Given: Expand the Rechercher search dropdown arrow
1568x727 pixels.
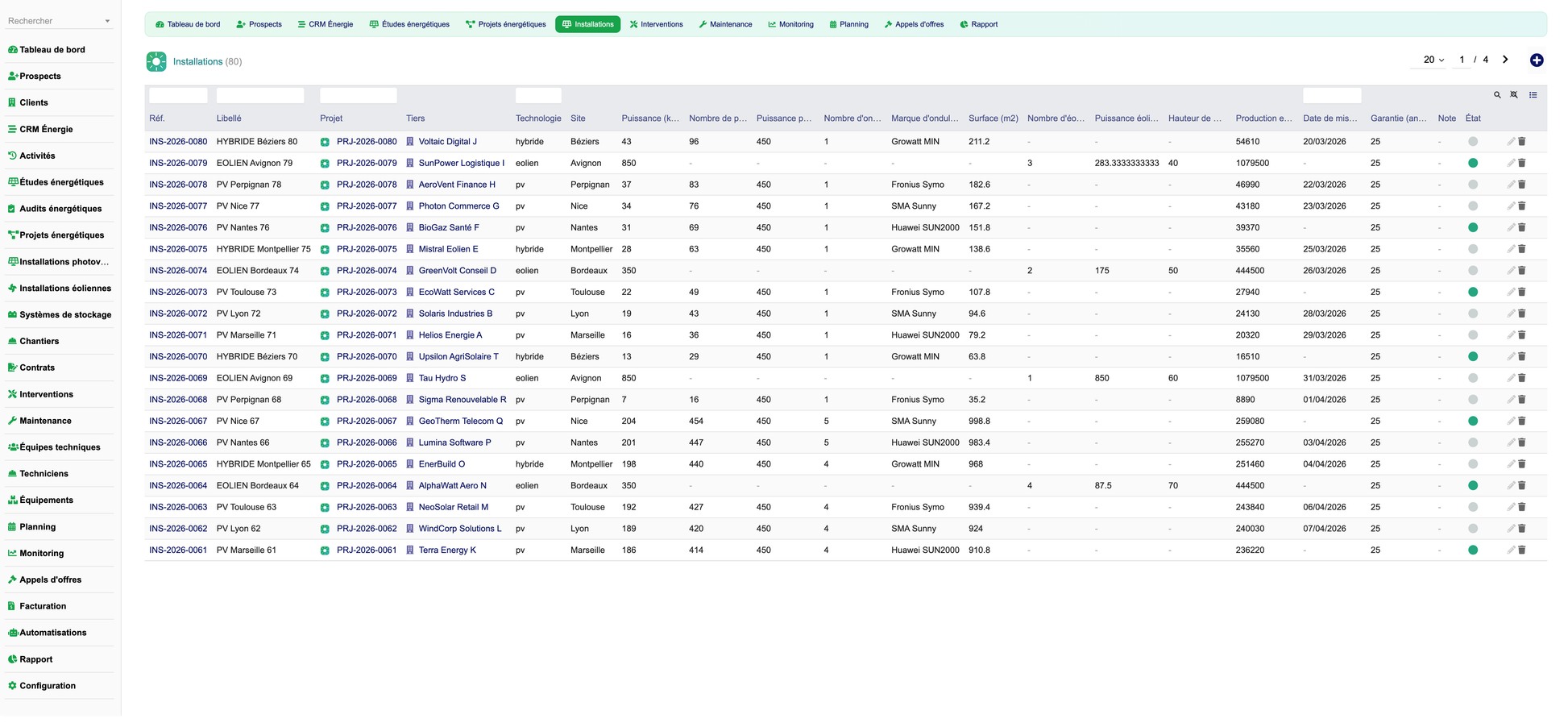Looking at the screenshot, I should click(x=107, y=22).
